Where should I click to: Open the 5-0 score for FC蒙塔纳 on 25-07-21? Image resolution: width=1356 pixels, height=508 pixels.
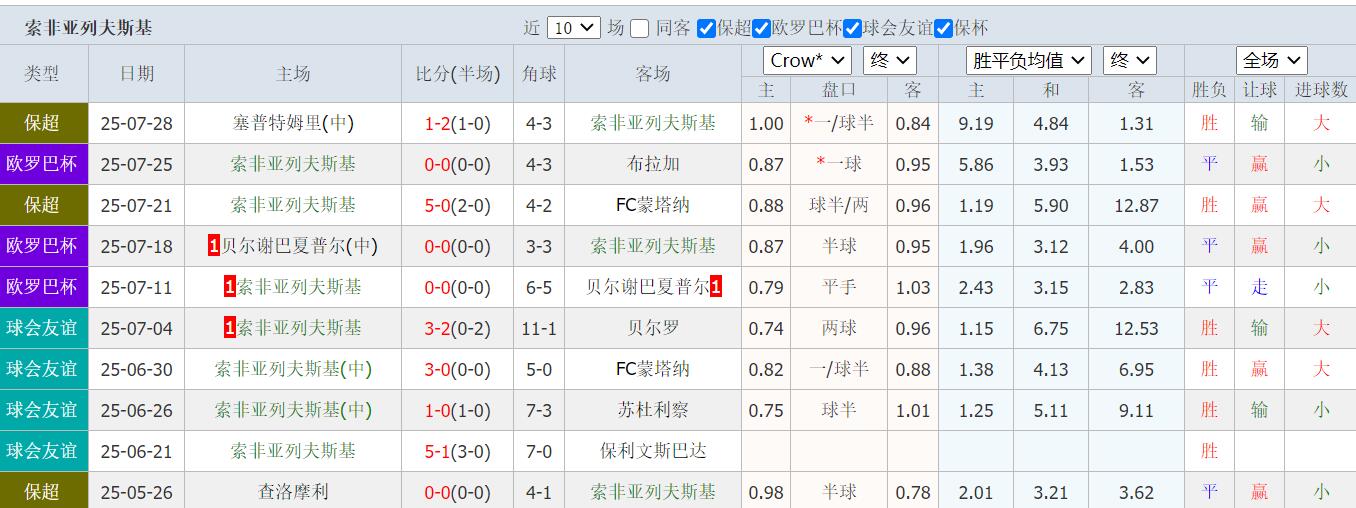(x=438, y=206)
